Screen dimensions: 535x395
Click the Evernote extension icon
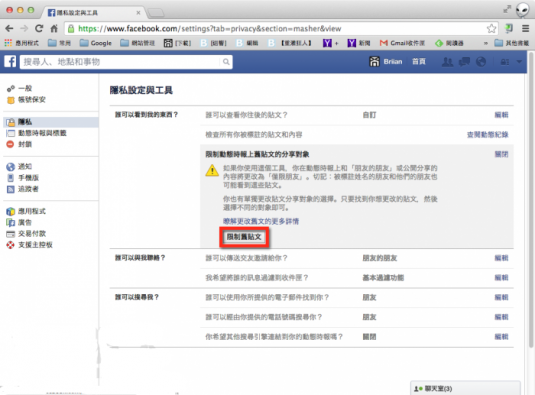pos(509,28)
